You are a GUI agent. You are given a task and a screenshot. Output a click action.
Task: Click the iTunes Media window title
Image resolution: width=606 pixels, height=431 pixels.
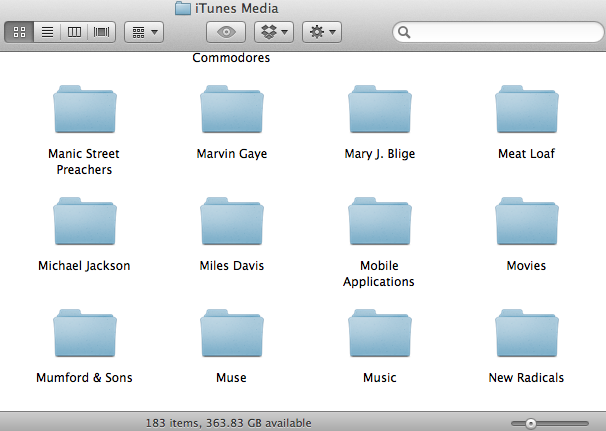pos(237,8)
